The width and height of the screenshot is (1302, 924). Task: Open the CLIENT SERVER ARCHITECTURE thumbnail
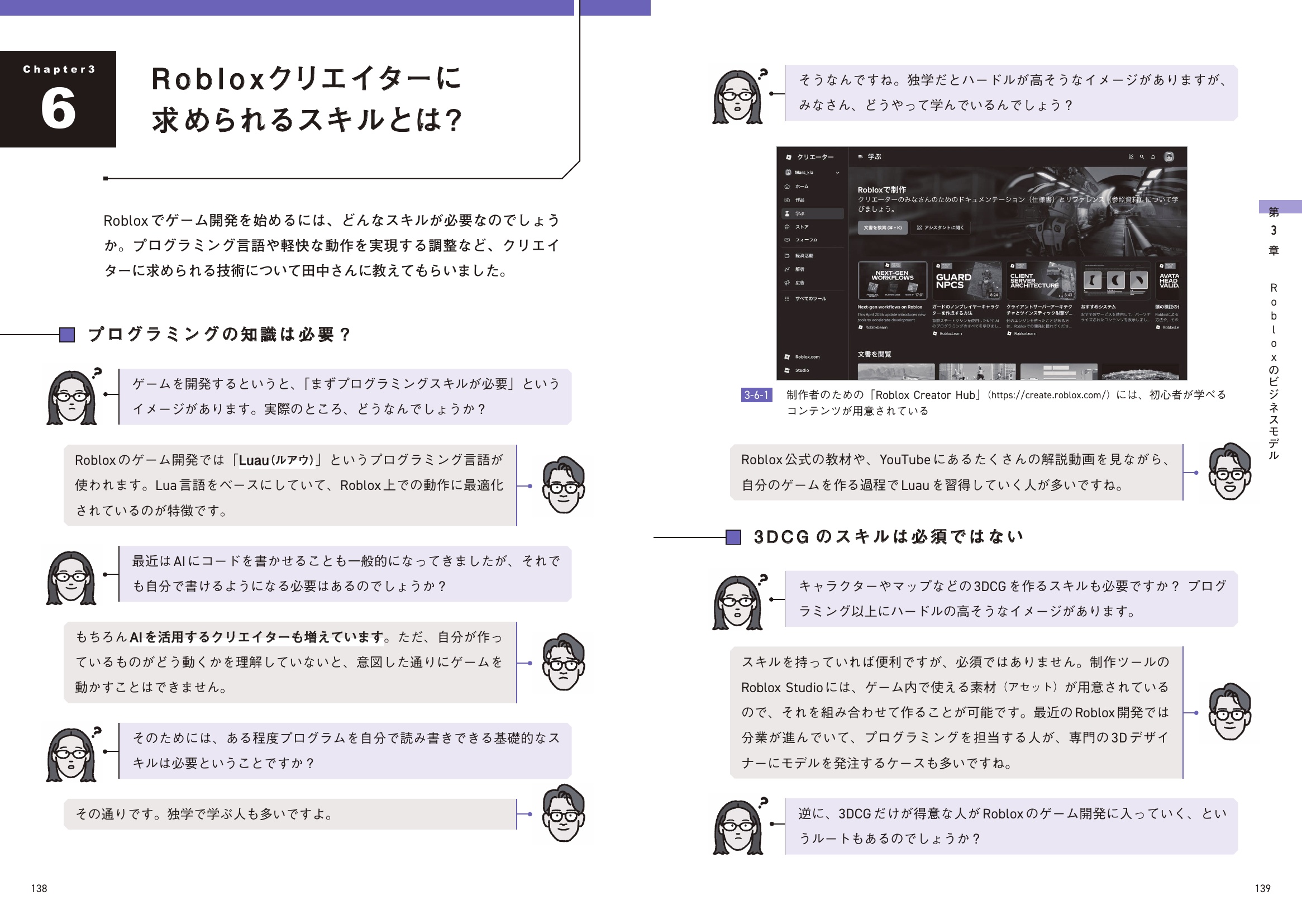tap(1041, 280)
